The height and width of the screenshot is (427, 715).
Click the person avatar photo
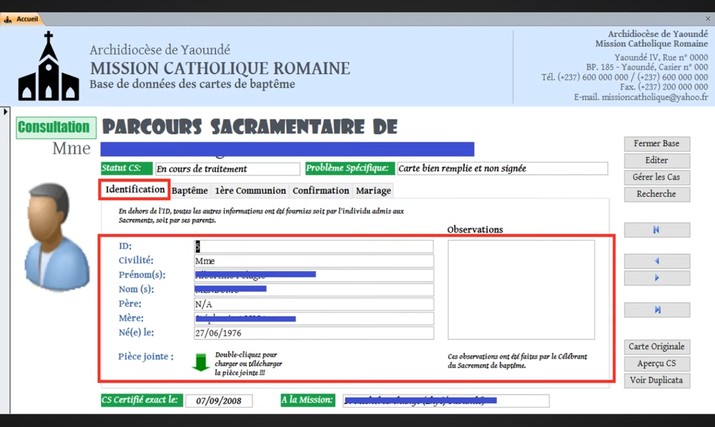pyautogui.click(x=57, y=236)
